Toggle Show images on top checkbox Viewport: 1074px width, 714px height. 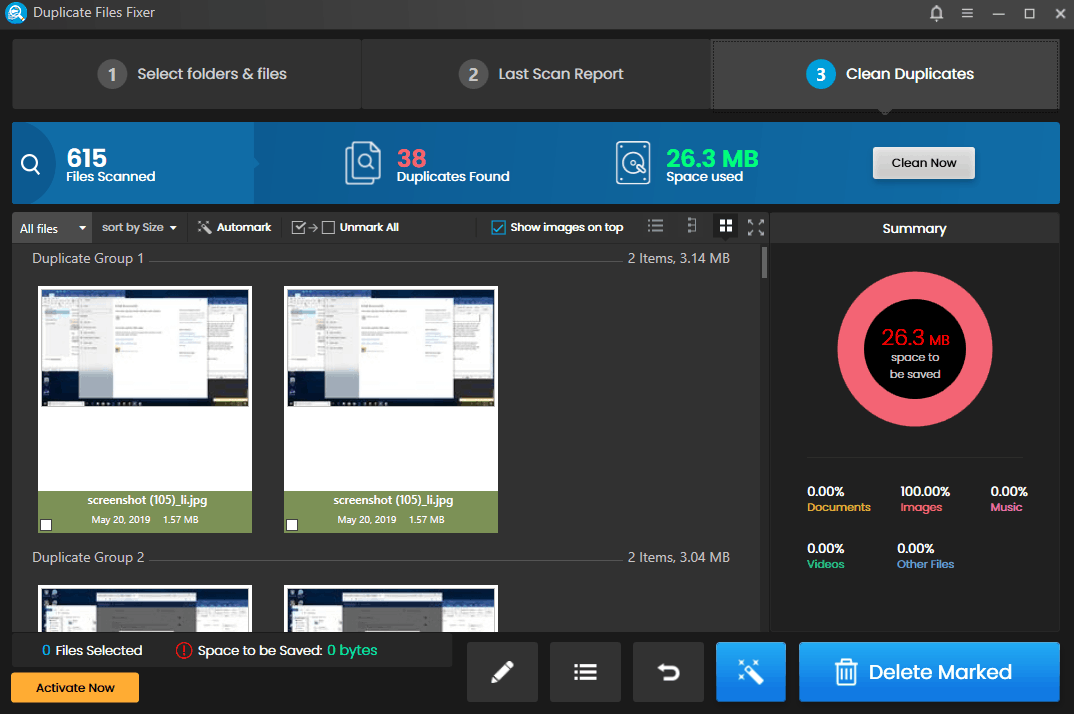tap(499, 227)
